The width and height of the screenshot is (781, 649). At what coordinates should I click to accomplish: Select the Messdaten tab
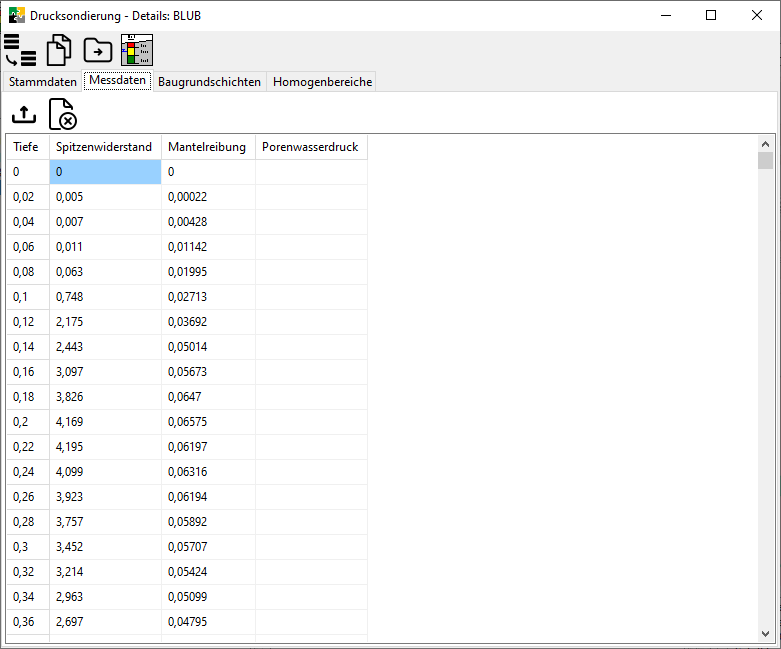117,81
